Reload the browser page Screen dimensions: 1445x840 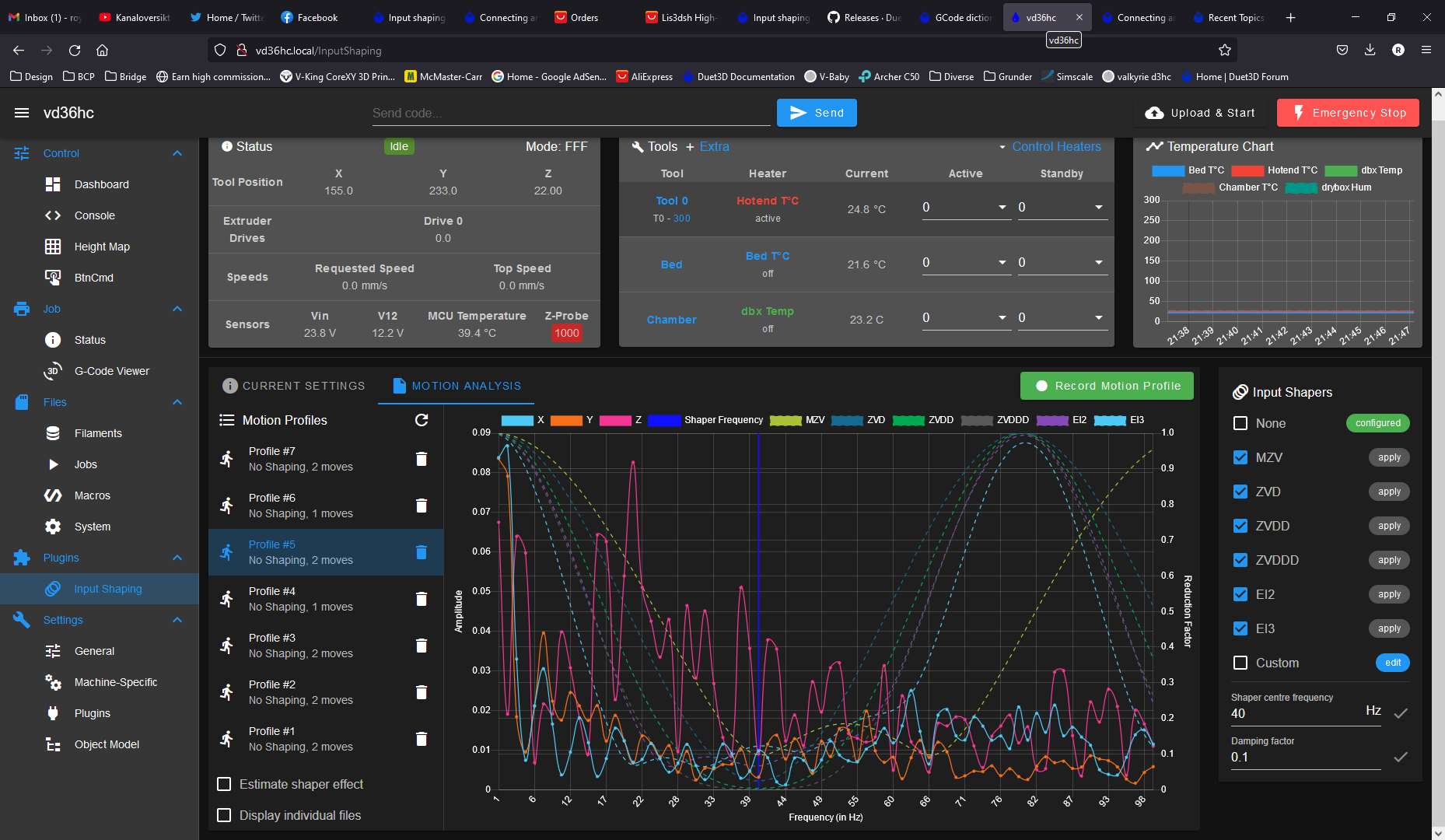pos(75,51)
